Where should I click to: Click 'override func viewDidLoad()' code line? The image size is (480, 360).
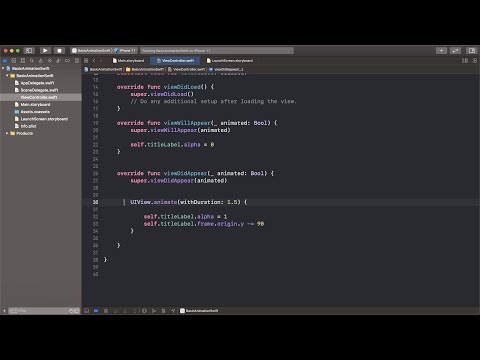click(165, 87)
